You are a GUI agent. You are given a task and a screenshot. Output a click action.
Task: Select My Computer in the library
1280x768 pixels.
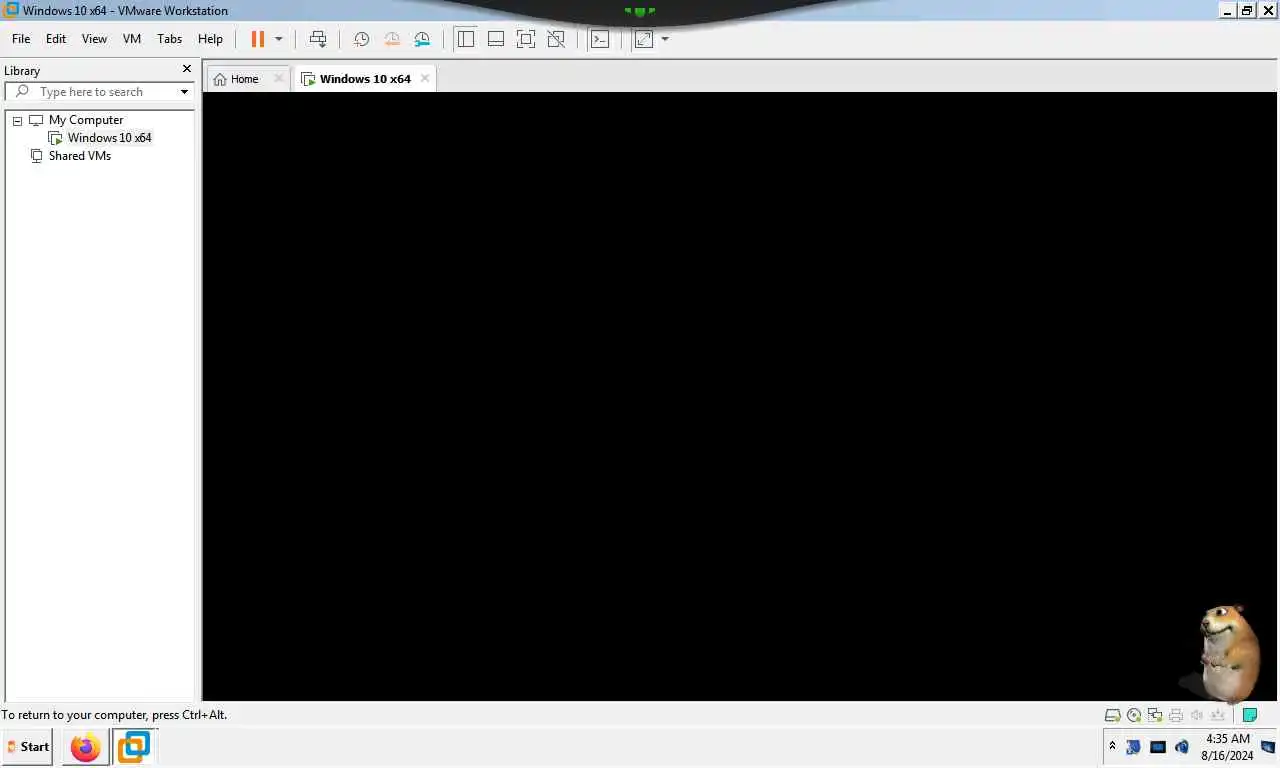click(x=86, y=120)
